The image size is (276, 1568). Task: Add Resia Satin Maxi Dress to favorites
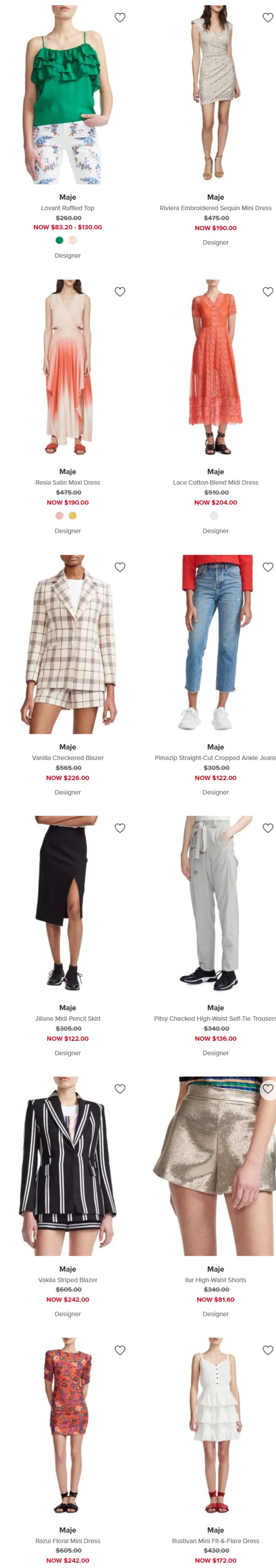[x=120, y=292]
